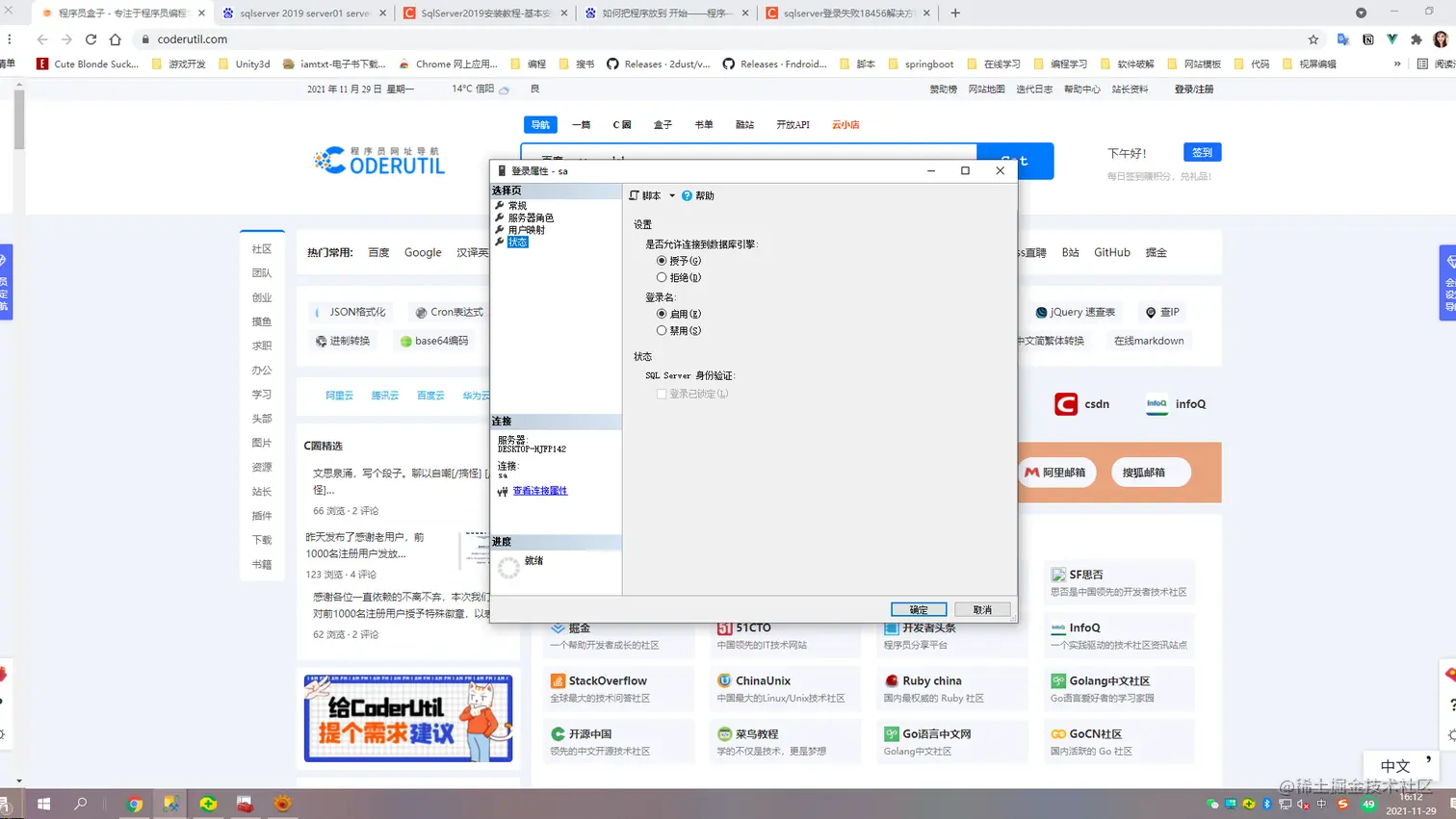This screenshot has height=819, width=1456.
Task: Open Chrome from the taskbar
Action: [134, 804]
